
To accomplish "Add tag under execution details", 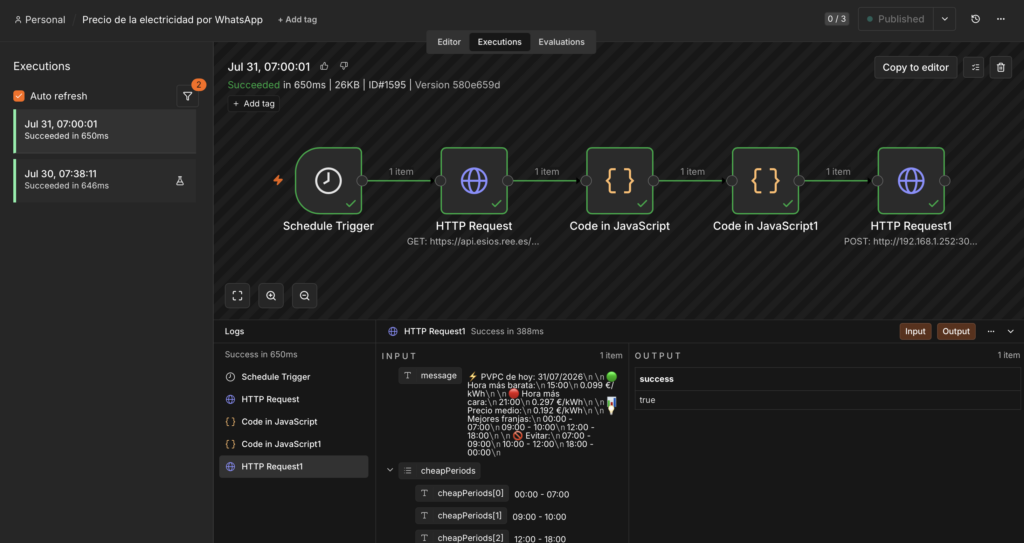I will (254, 103).
